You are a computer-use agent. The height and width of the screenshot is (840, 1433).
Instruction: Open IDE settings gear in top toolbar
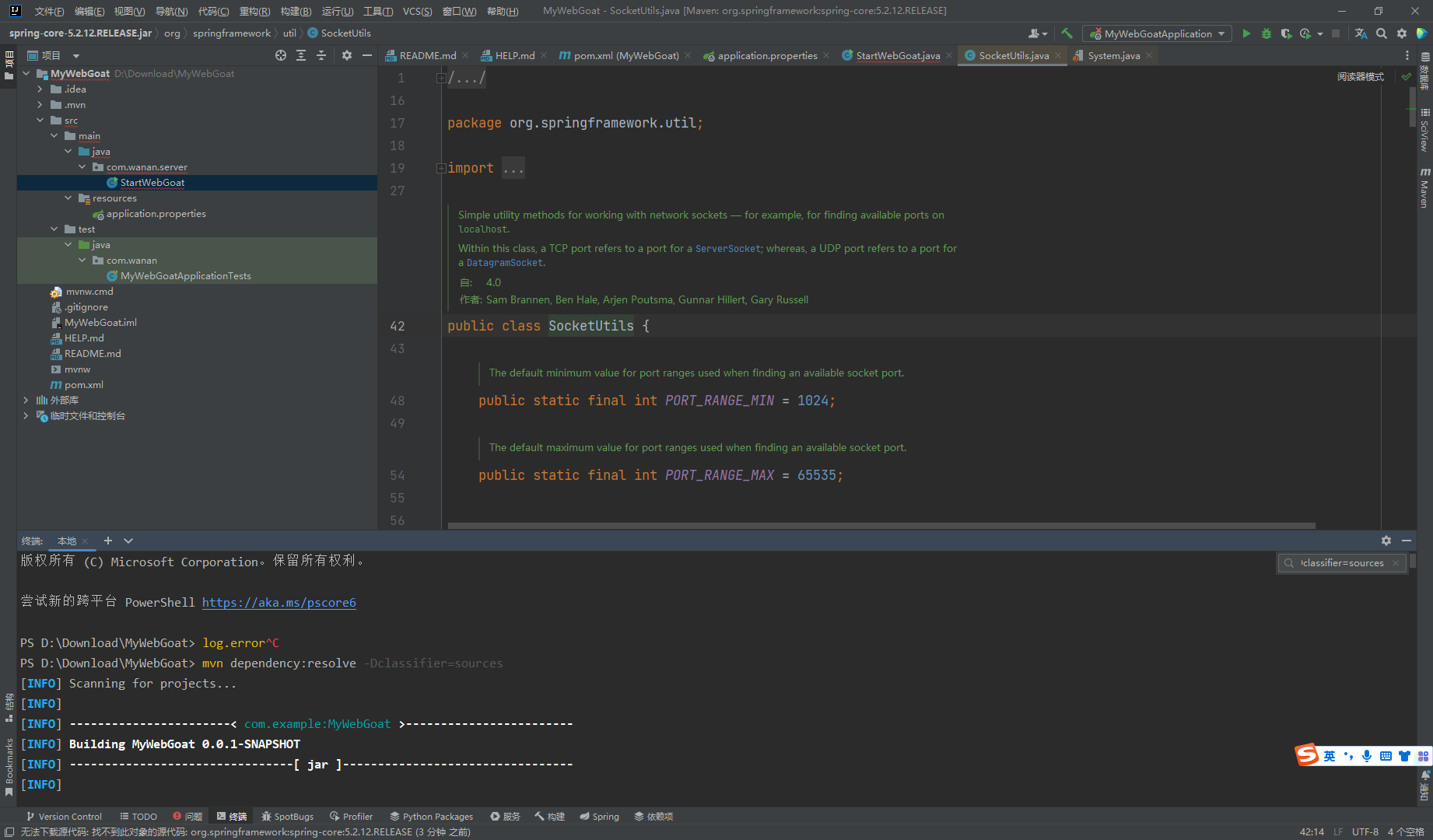1401,33
